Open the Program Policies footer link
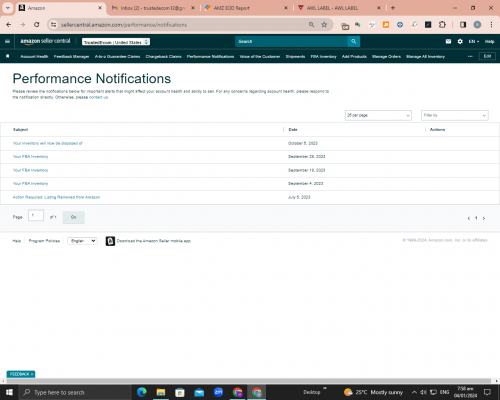 tap(44, 241)
